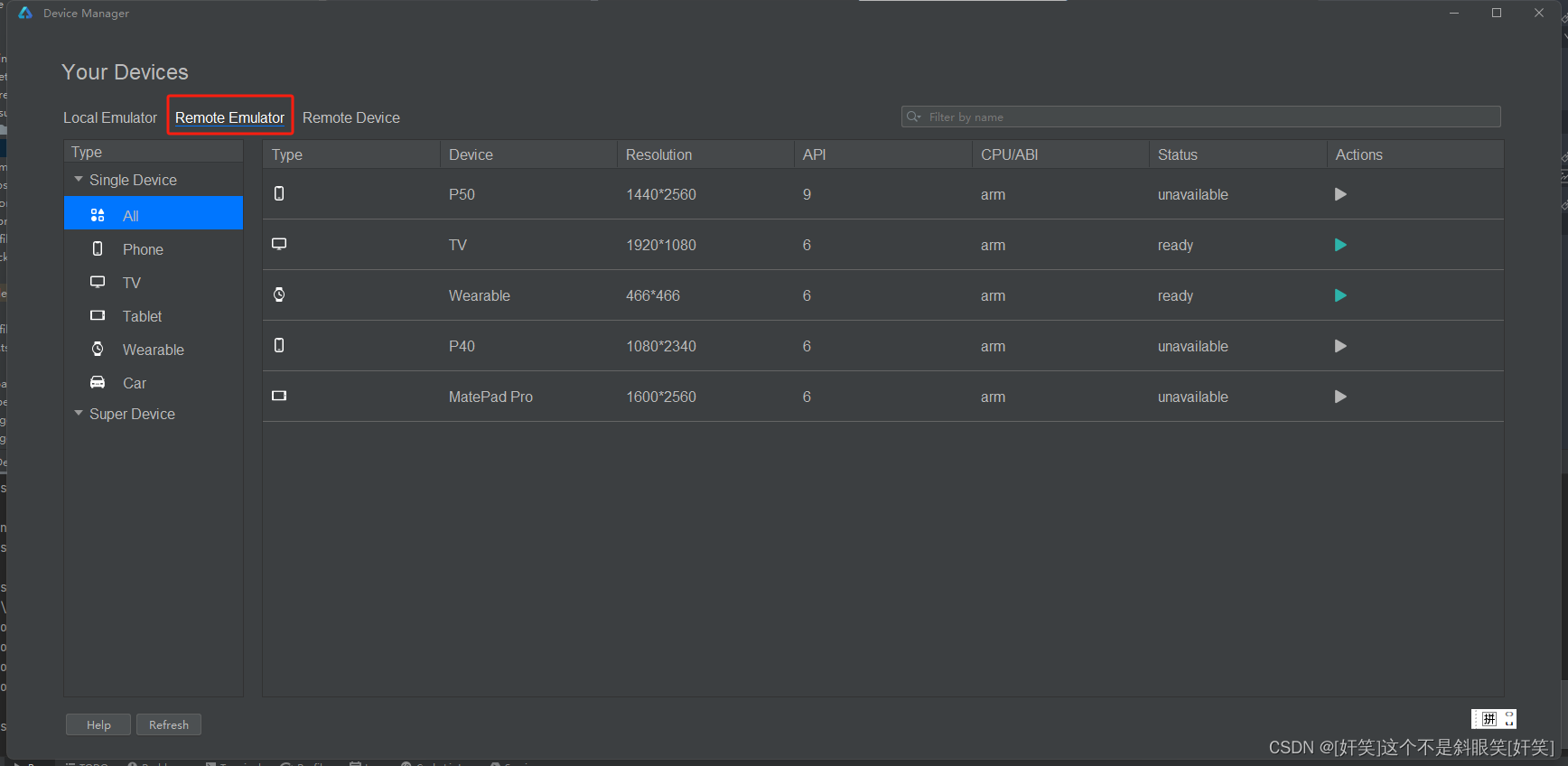Click the ready status of TV row
The height and width of the screenshot is (766, 1568).
[x=1175, y=245]
